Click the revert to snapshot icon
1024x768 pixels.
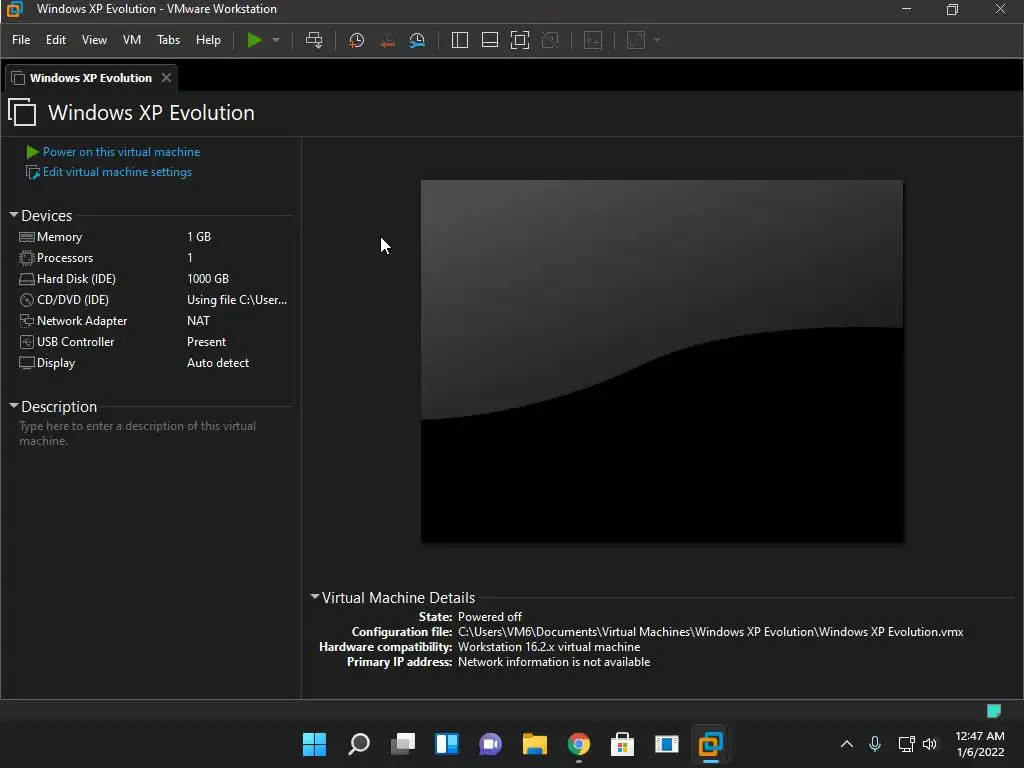coord(387,40)
